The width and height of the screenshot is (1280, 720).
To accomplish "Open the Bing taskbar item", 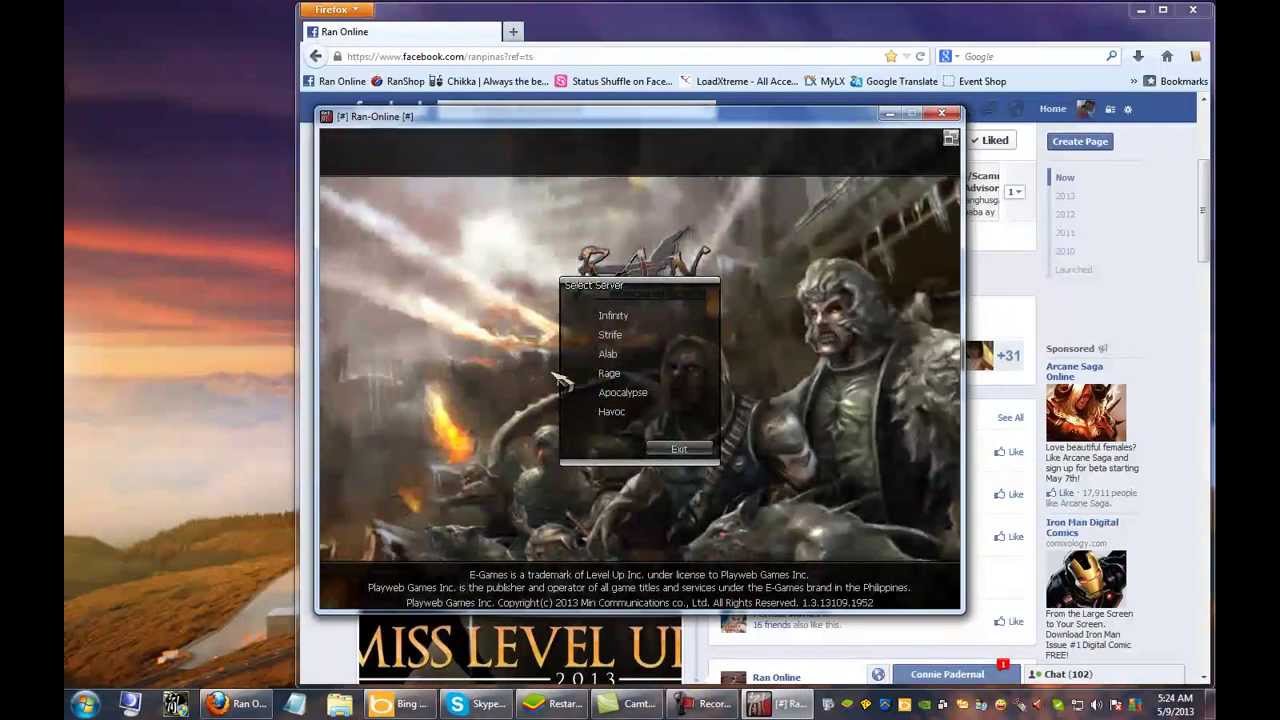I will click(x=401, y=705).
